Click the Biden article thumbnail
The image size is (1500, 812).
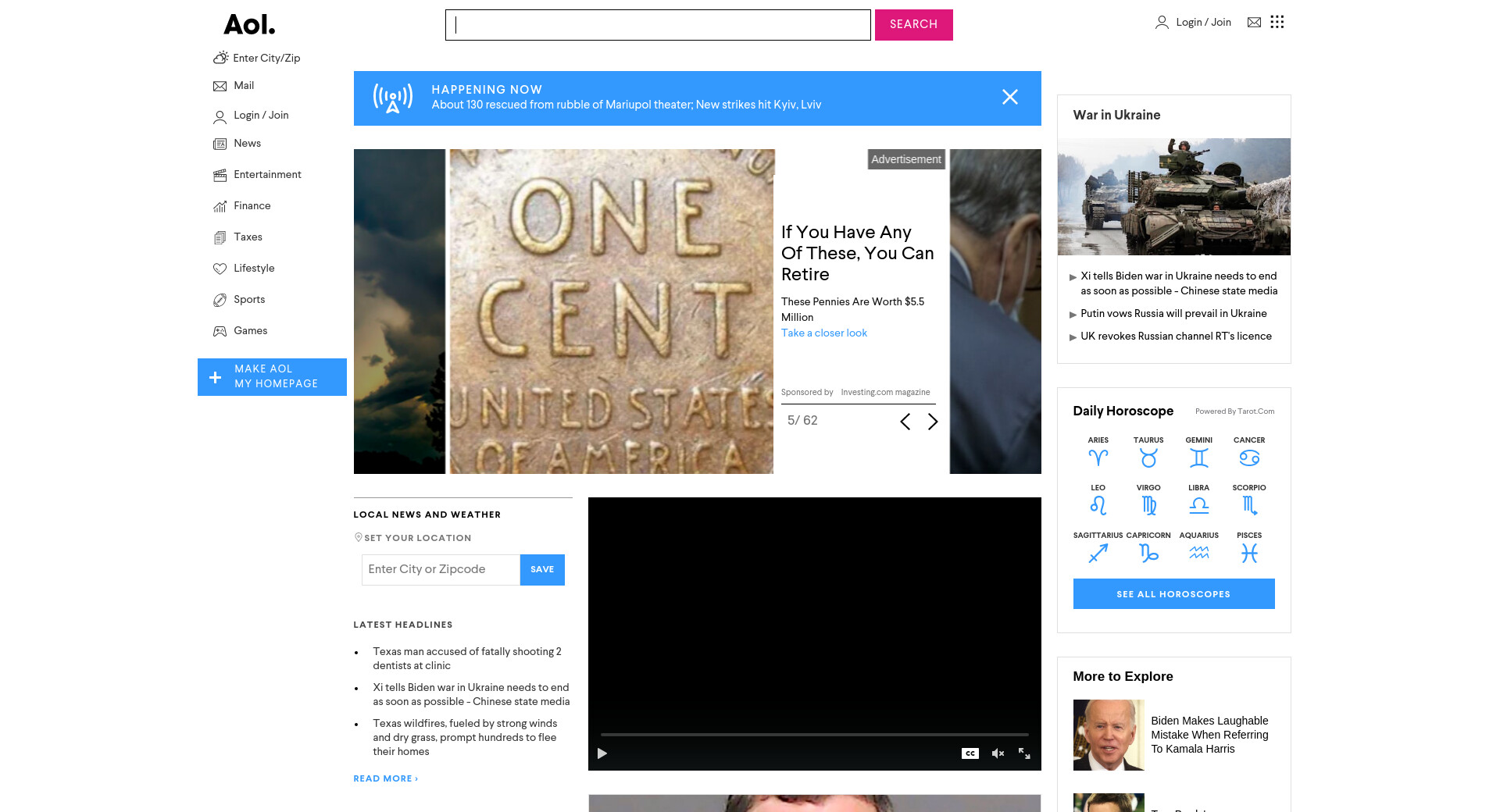[x=1109, y=735]
